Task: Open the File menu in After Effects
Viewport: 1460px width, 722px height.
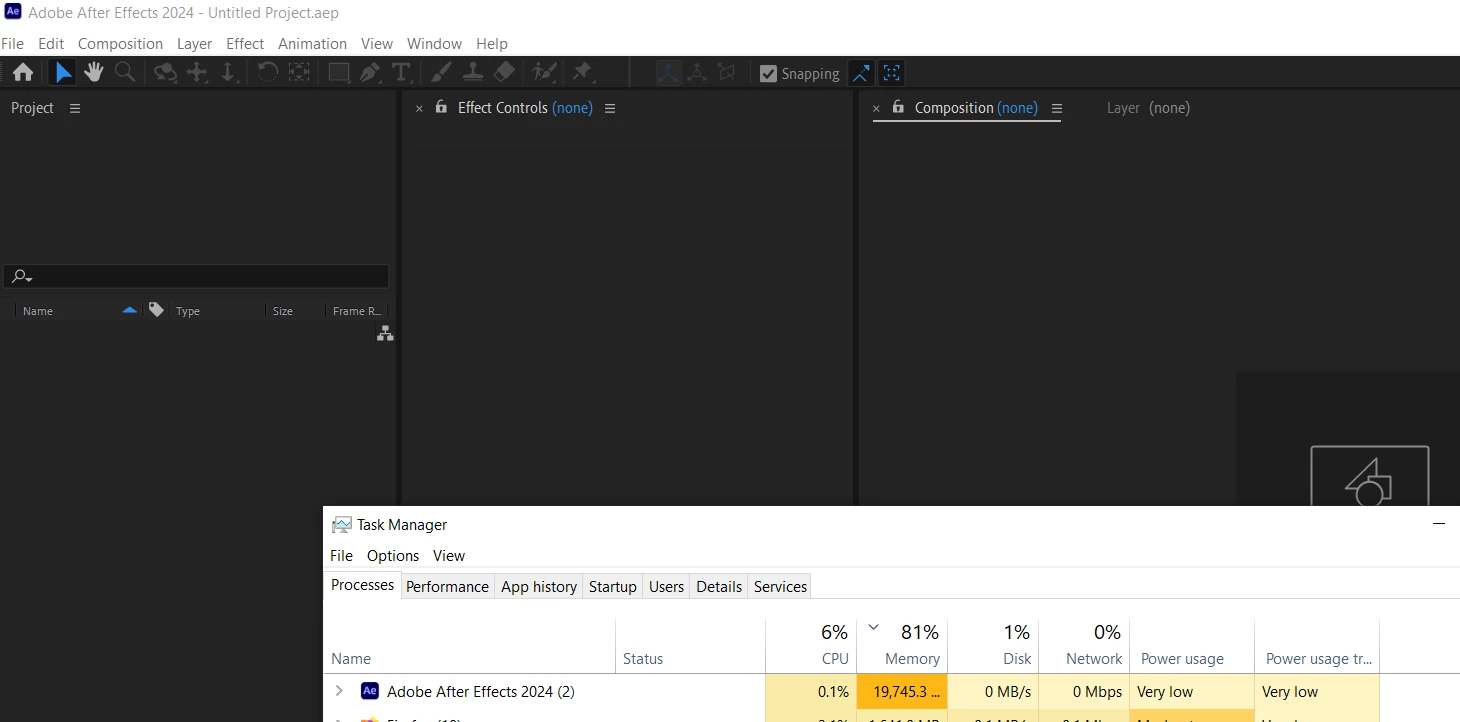Action: click(12, 44)
